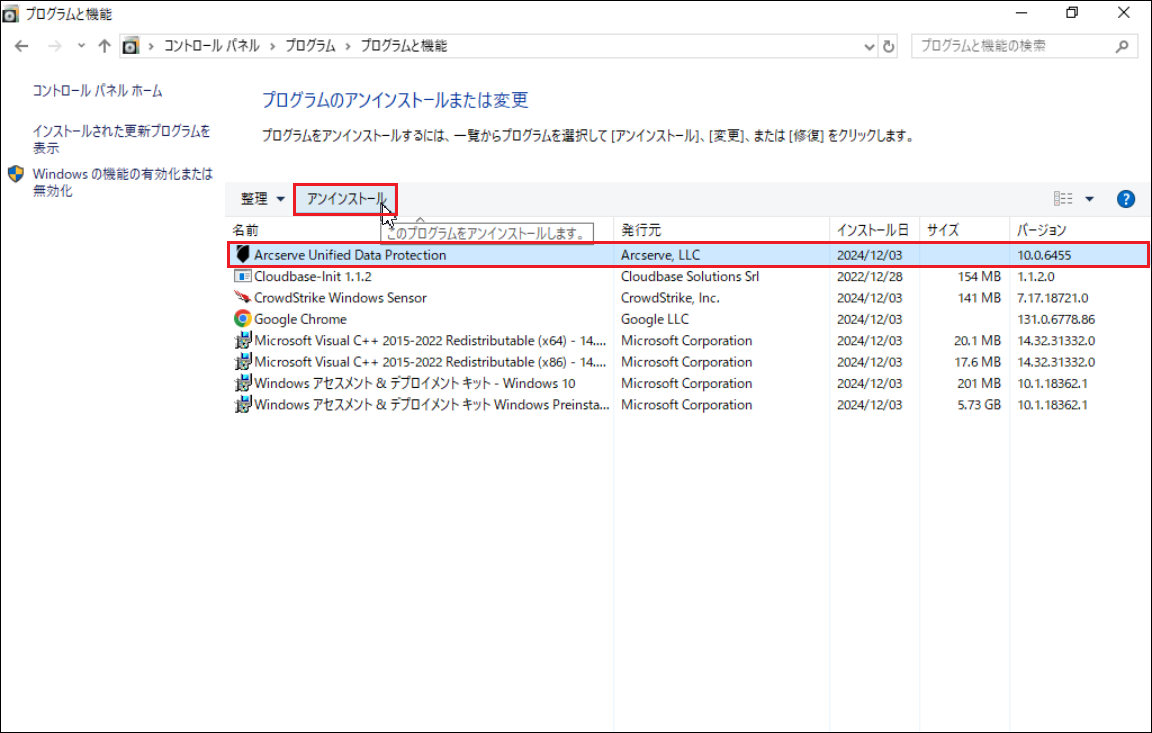The height and width of the screenshot is (733, 1152).
Task: Select Cloudbase-Init 1.1.2 entry
Action: [312, 277]
